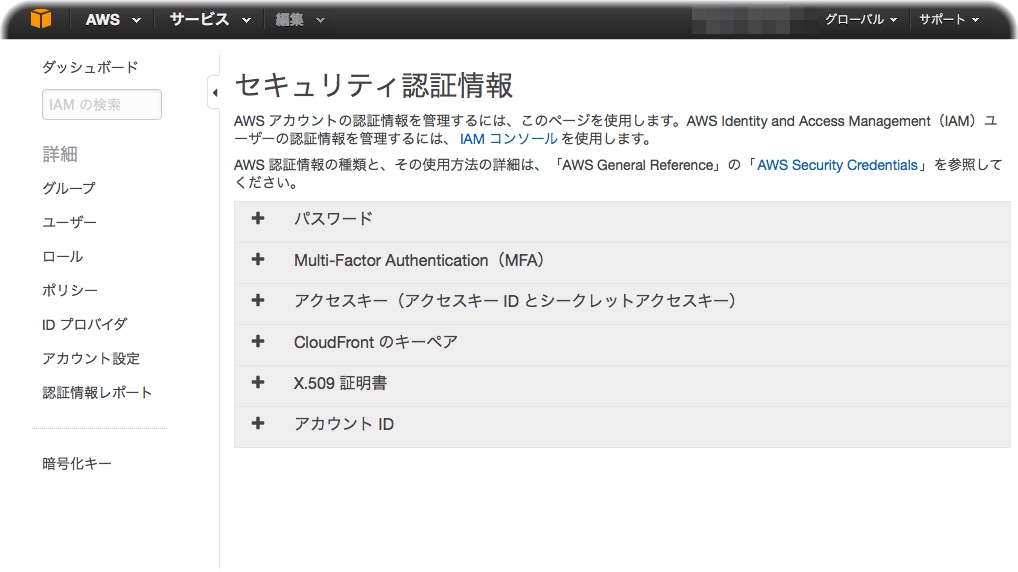1018x572 pixels.
Task: Open the AWS dropdown menu
Action: click(x=112, y=19)
